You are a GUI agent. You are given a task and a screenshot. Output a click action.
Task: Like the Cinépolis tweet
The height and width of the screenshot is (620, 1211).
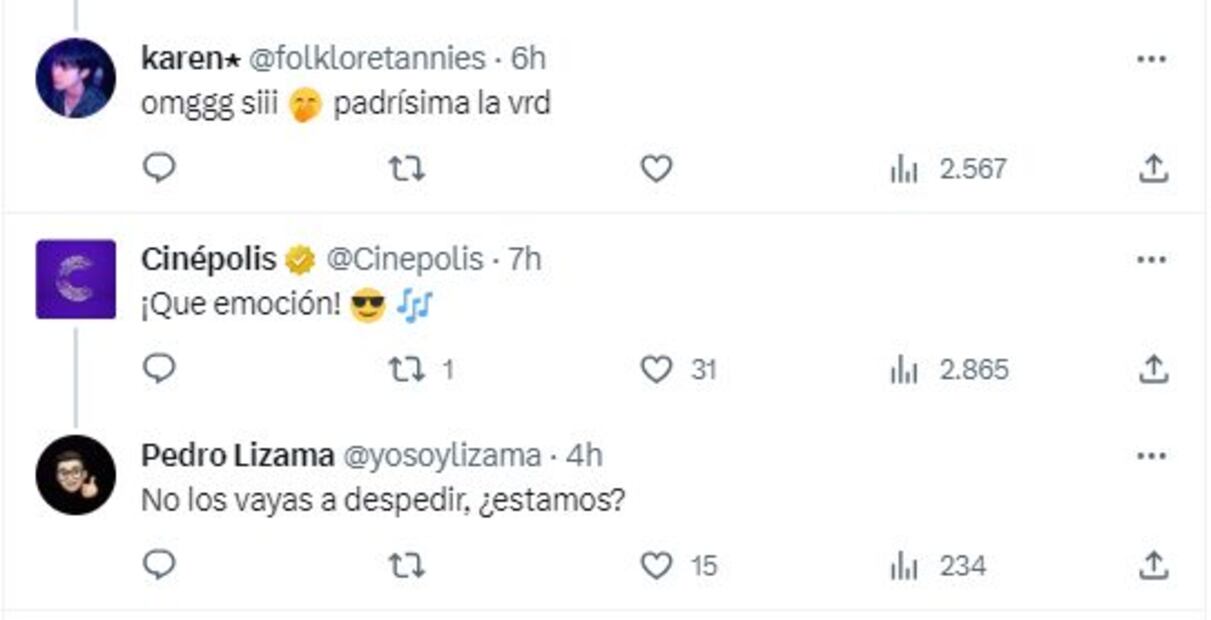(x=658, y=370)
